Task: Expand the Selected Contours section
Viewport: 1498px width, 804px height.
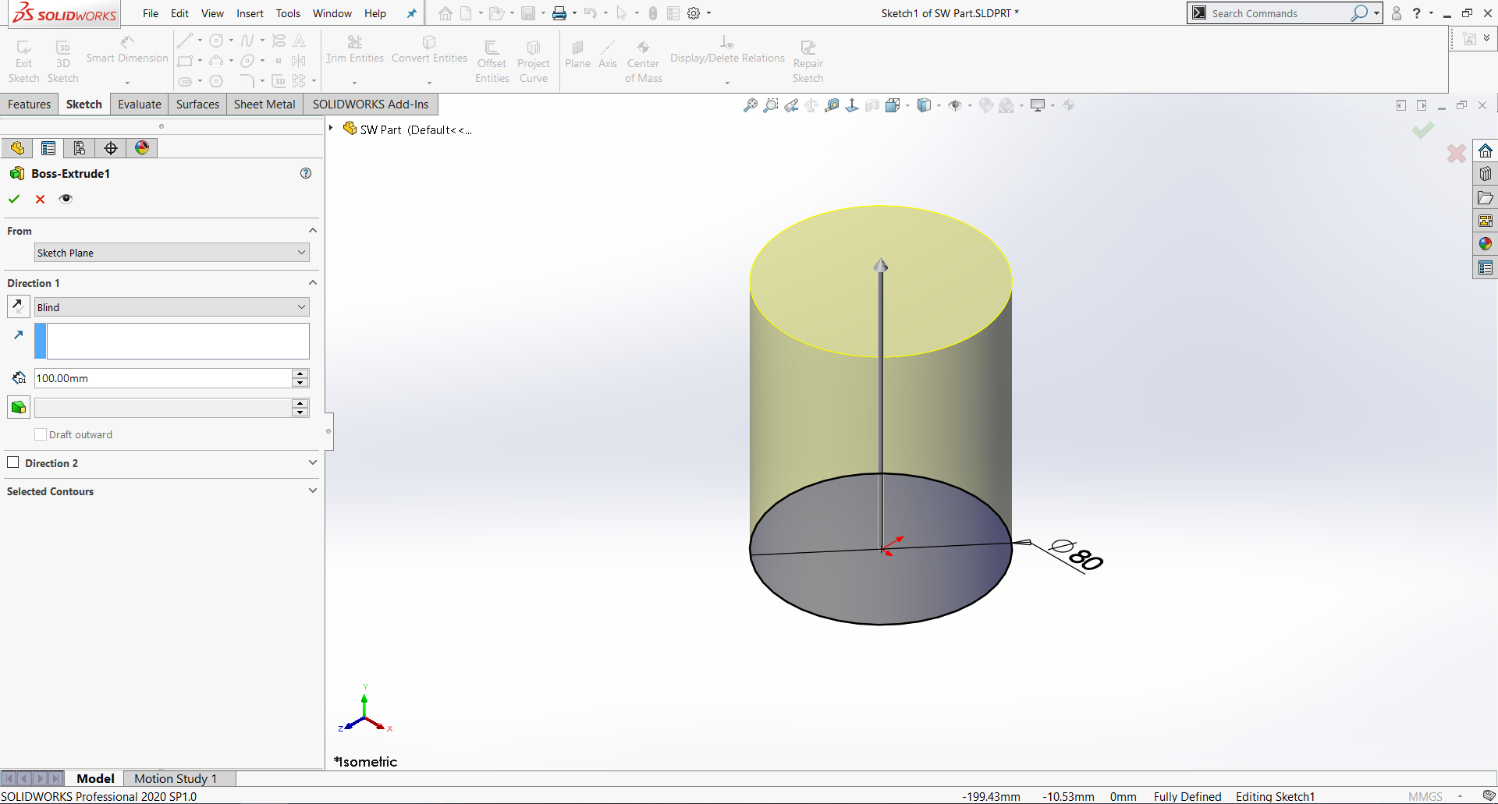Action: pyautogui.click(x=311, y=491)
